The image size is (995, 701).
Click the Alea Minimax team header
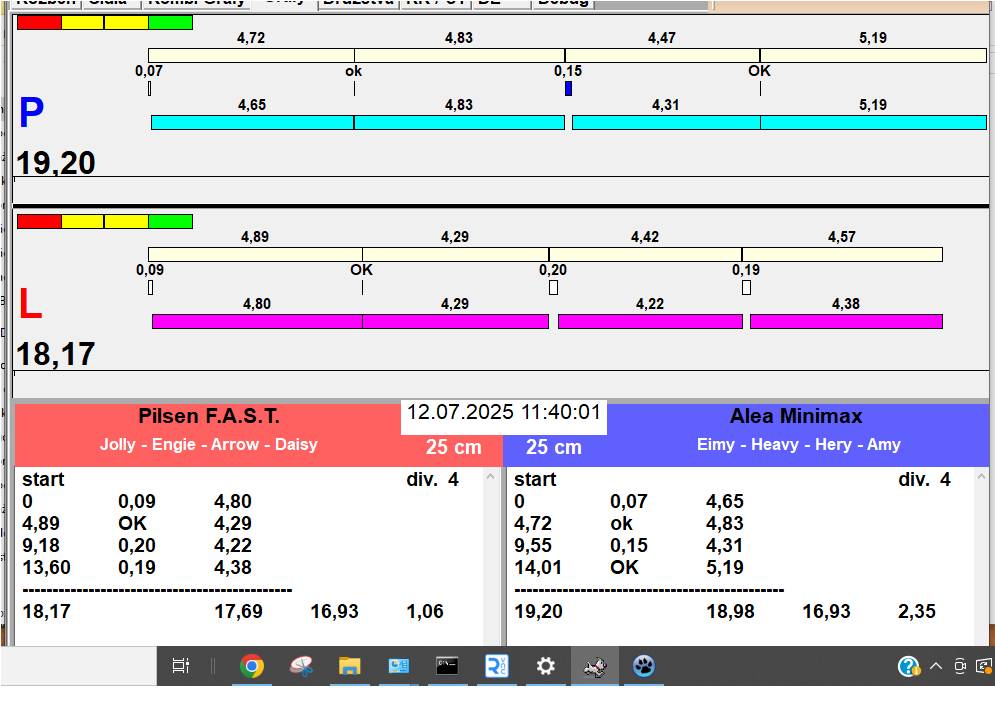click(x=795, y=417)
